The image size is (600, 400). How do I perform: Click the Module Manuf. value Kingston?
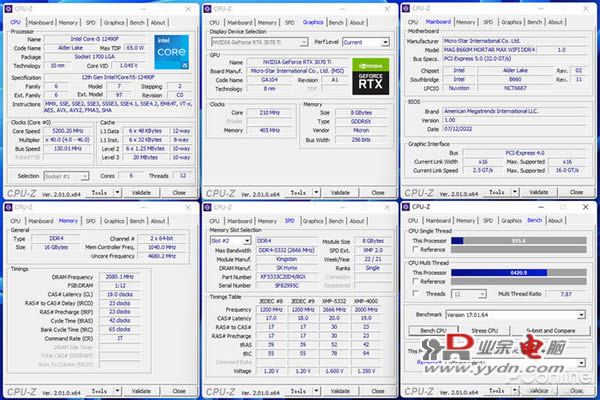pyautogui.click(x=286, y=259)
